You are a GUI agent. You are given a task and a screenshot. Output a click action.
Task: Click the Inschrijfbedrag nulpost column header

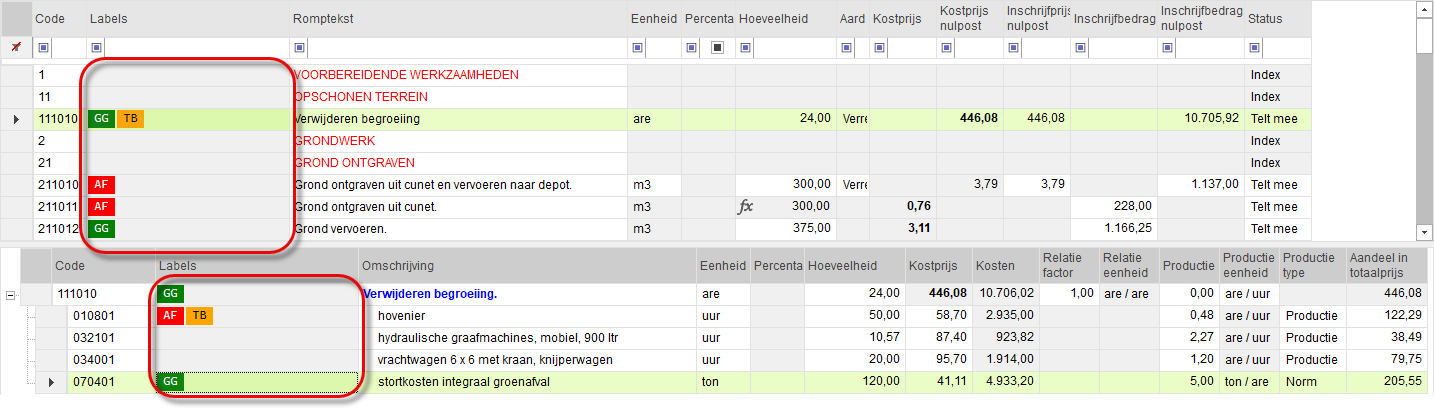tap(1200, 19)
